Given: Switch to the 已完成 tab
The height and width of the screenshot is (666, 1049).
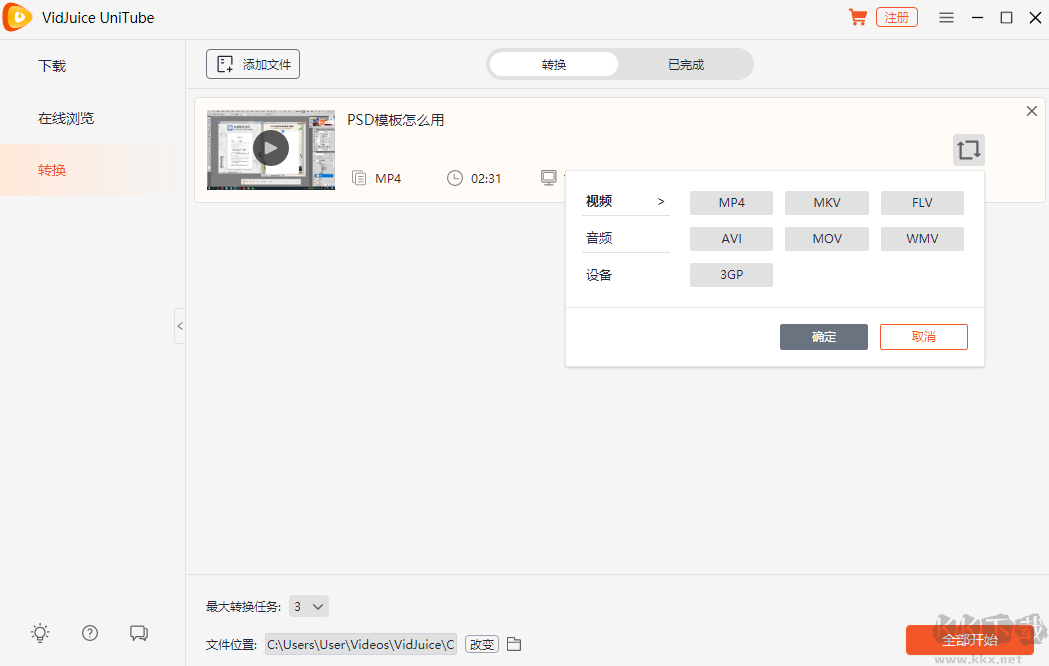Looking at the screenshot, I should pyautogui.click(x=686, y=63).
